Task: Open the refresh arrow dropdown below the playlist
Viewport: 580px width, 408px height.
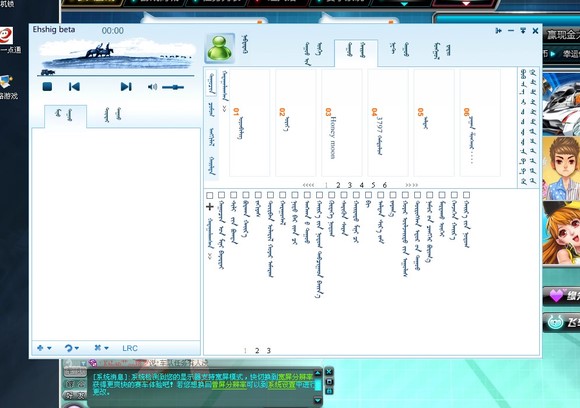Action: point(72,348)
